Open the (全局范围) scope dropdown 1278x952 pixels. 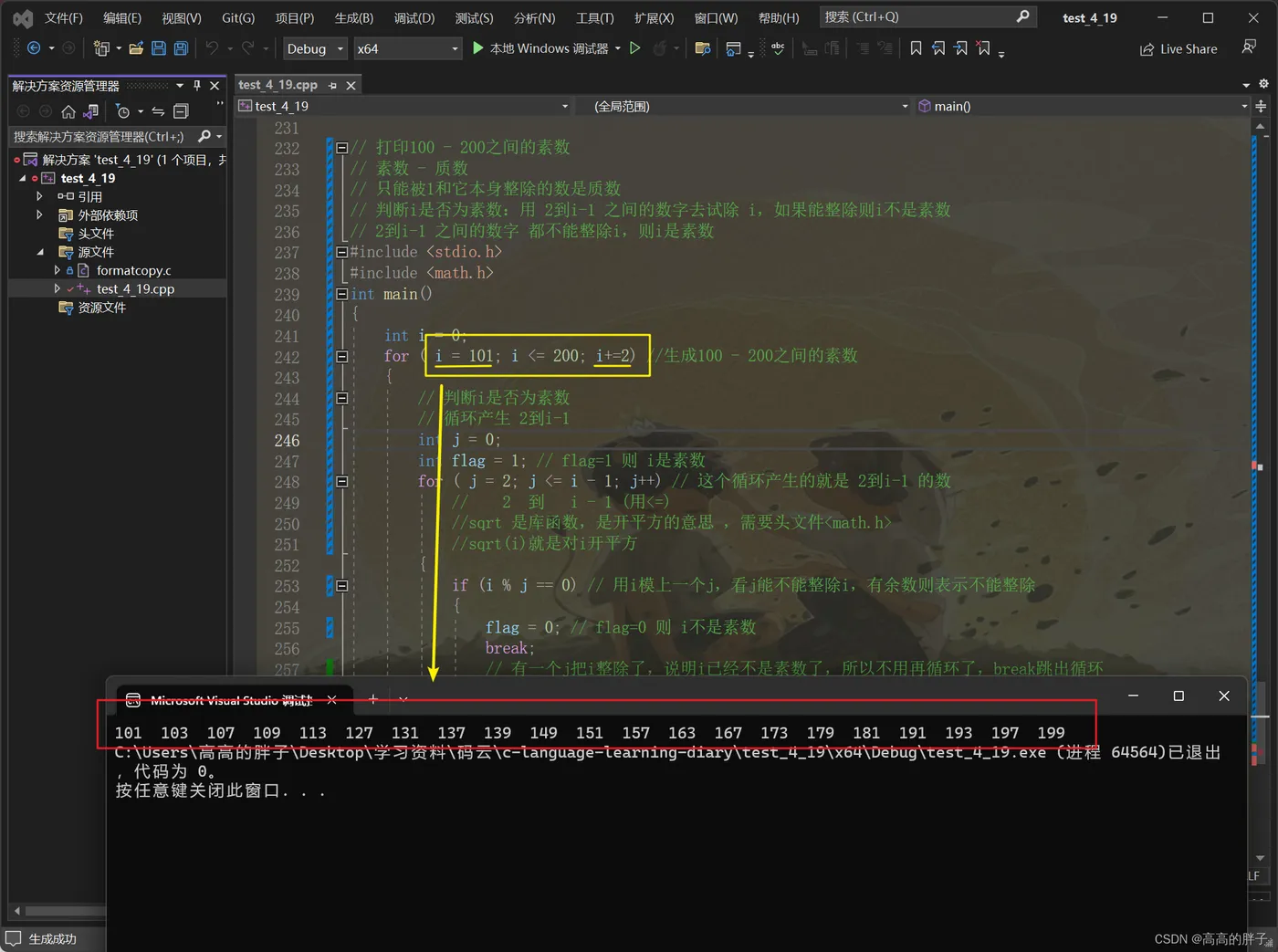[x=741, y=106]
